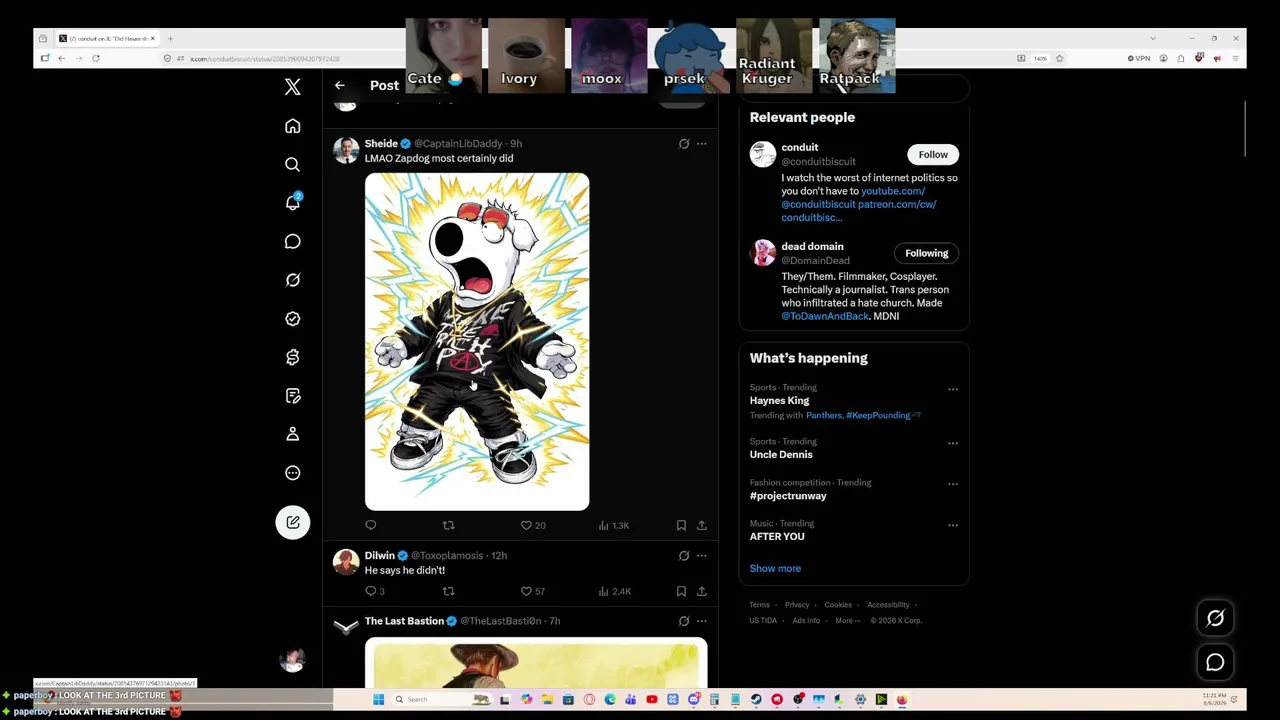Go to X home via the X logo

[x=292, y=87]
